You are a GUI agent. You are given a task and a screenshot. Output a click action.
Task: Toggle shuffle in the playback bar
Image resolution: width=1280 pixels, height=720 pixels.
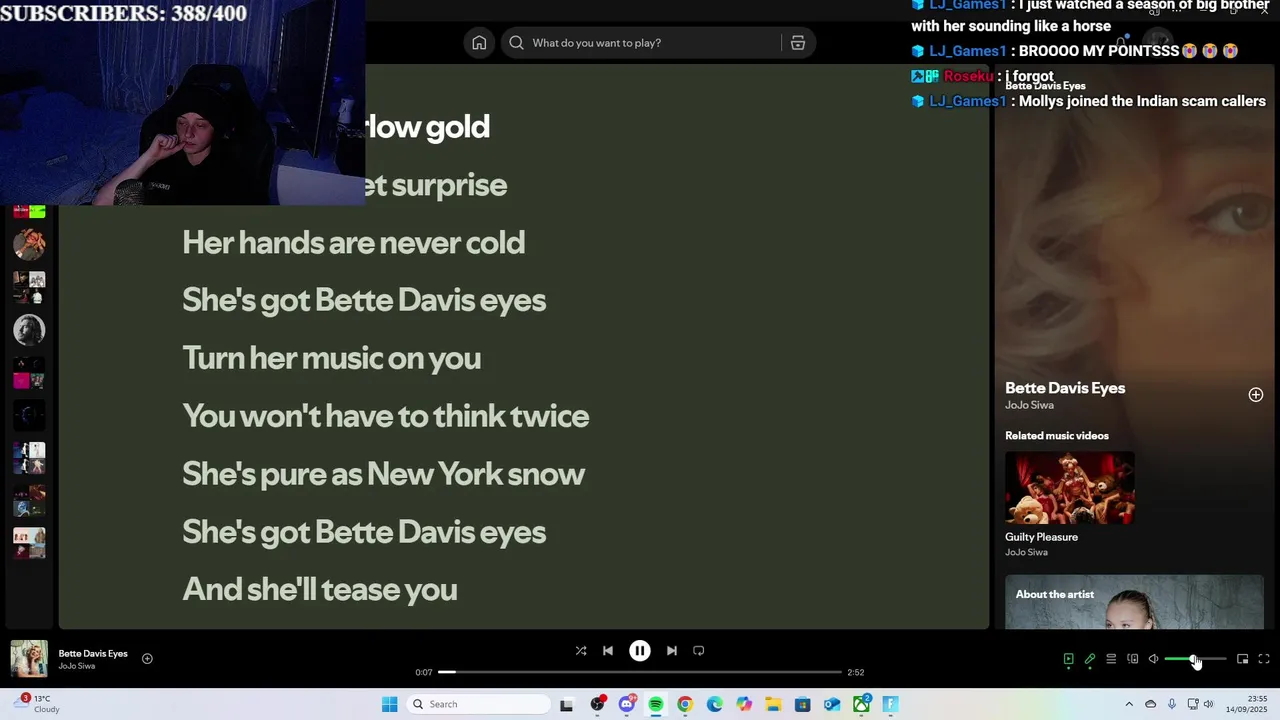(581, 651)
